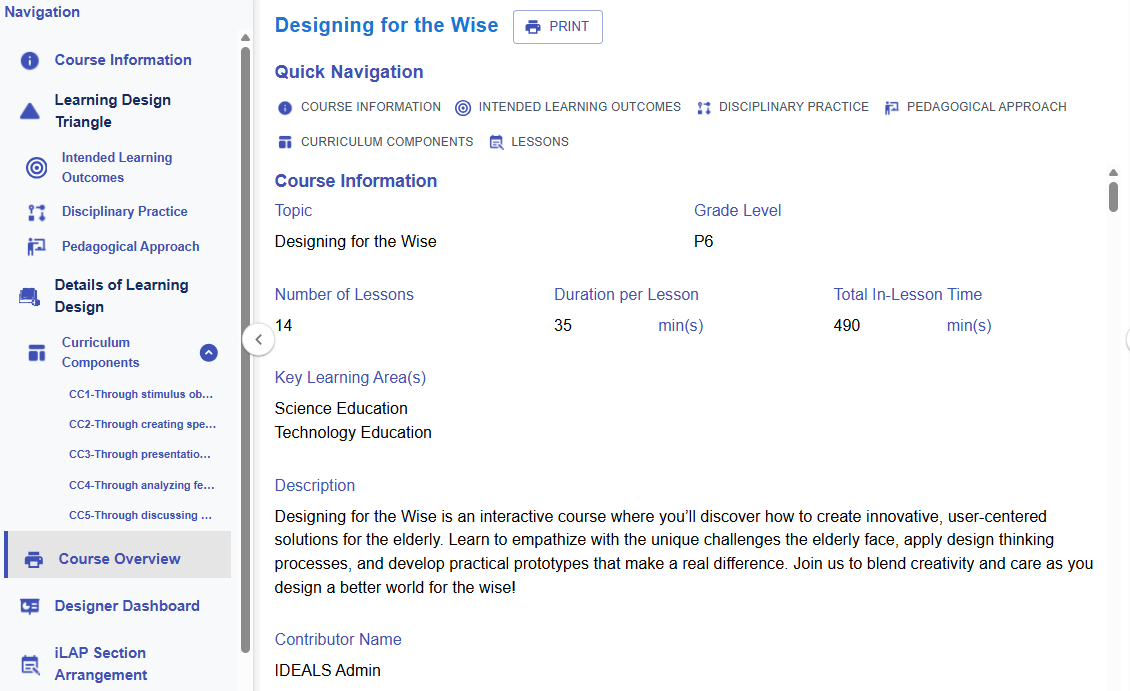Click the iLAP Section Arrangement icon
The image size is (1130, 691).
coord(30,664)
